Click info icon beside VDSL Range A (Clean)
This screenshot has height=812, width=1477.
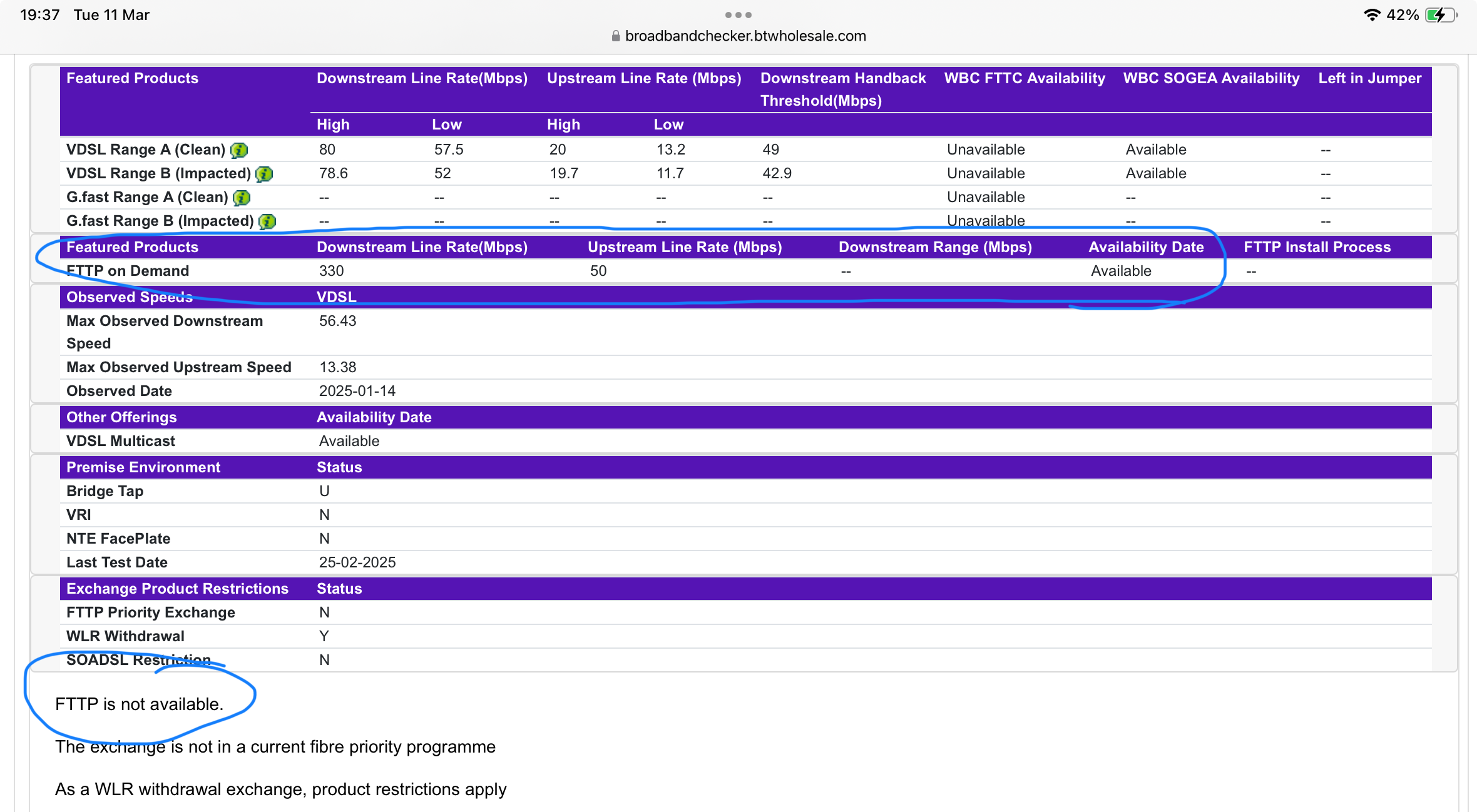(x=239, y=150)
